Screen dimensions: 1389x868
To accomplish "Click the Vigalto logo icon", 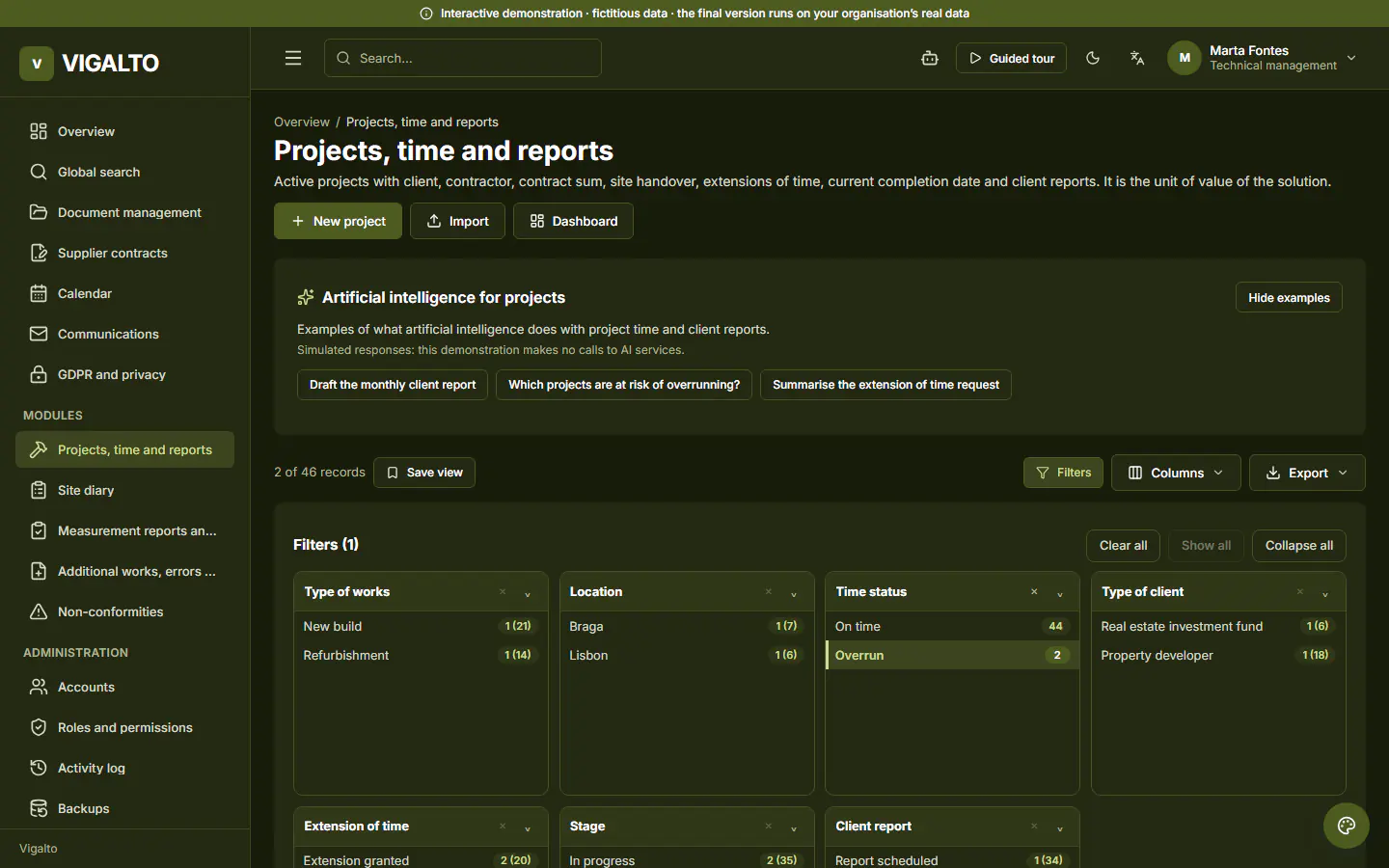I will tap(37, 64).
